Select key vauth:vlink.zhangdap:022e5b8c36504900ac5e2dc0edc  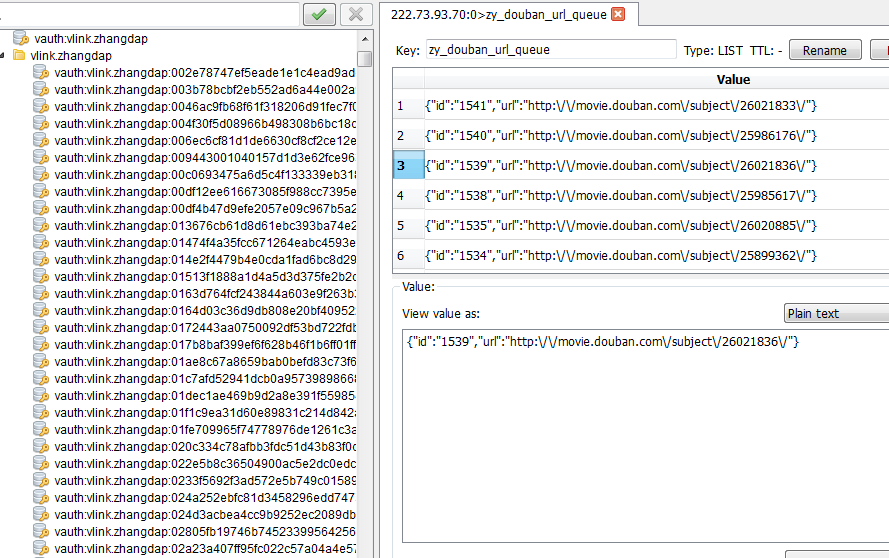tap(205, 464)
